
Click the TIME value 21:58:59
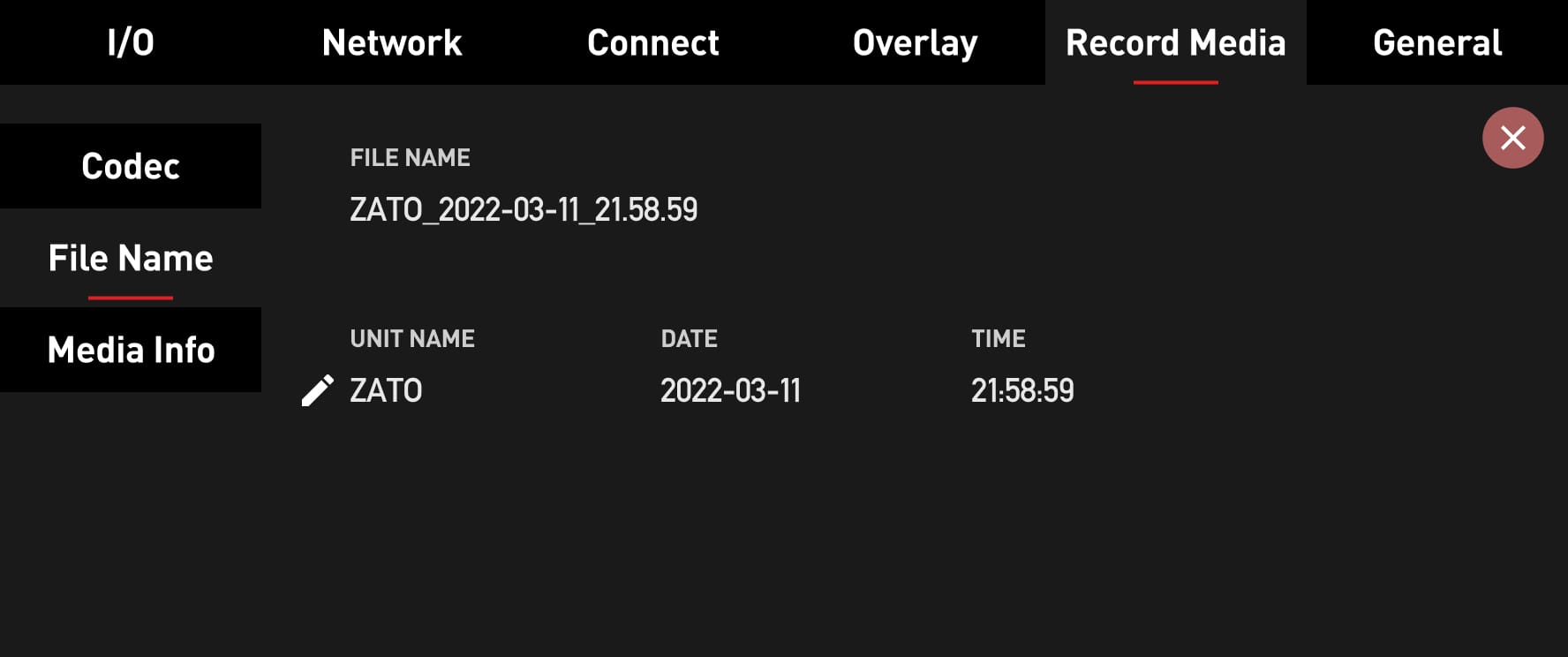tap(1022, 389)
